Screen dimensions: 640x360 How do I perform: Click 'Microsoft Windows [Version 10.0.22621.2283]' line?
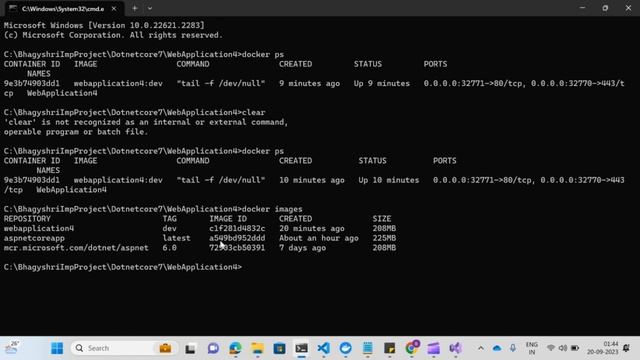point(104,25)
